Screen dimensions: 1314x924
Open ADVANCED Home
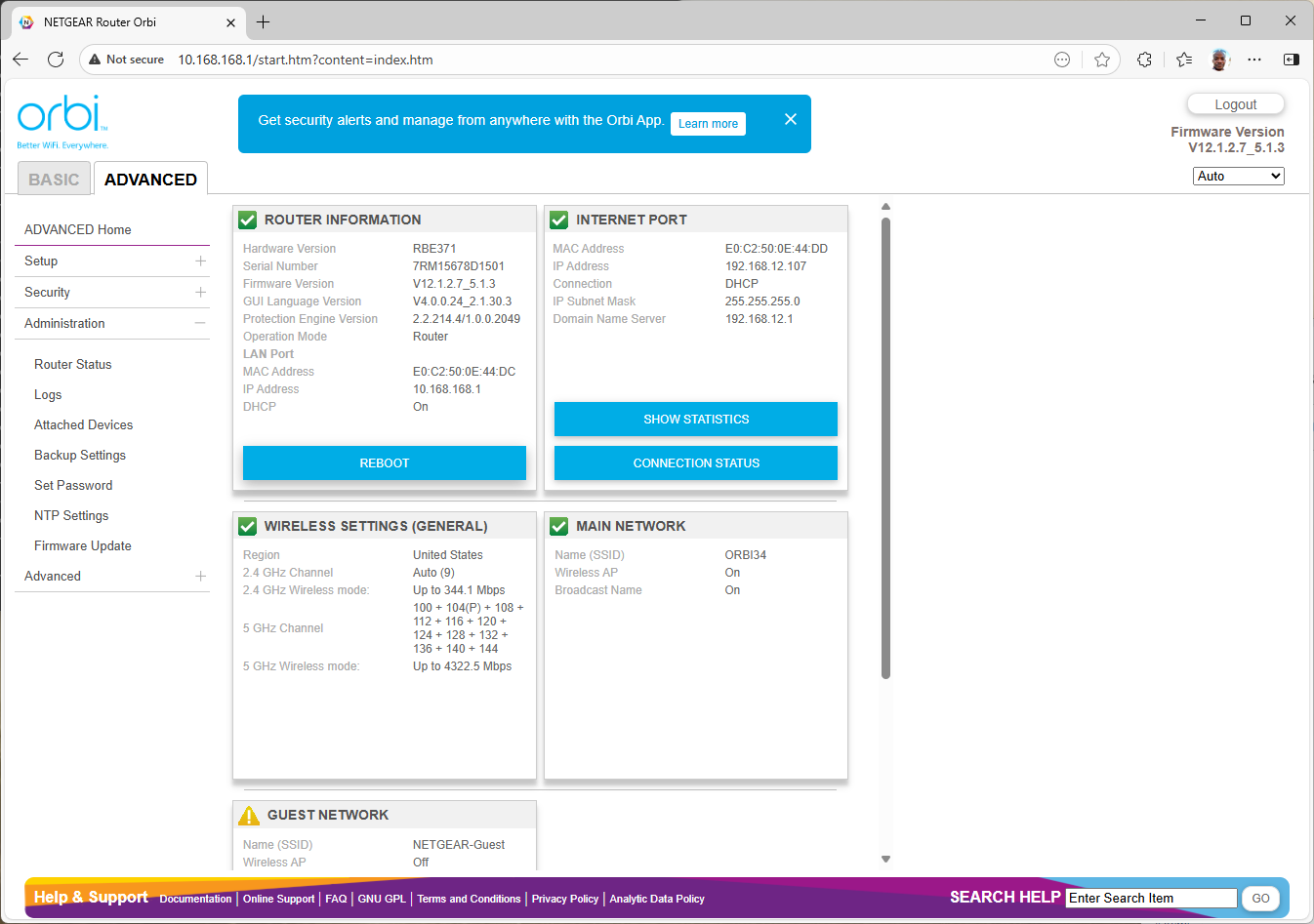tap(78, 229)
